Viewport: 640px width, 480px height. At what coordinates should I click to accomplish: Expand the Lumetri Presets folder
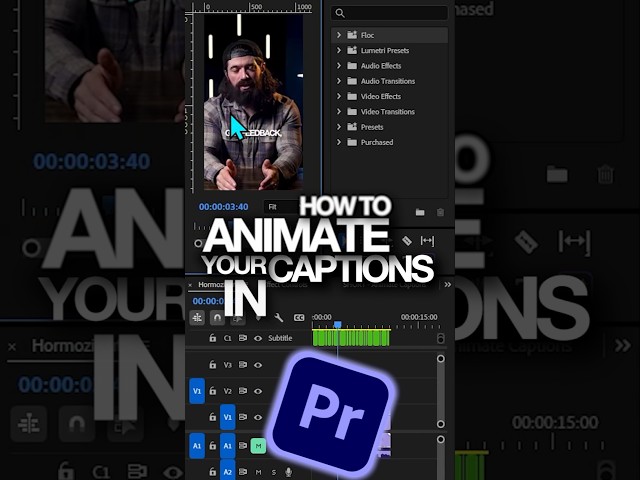(x=338, y=50)
